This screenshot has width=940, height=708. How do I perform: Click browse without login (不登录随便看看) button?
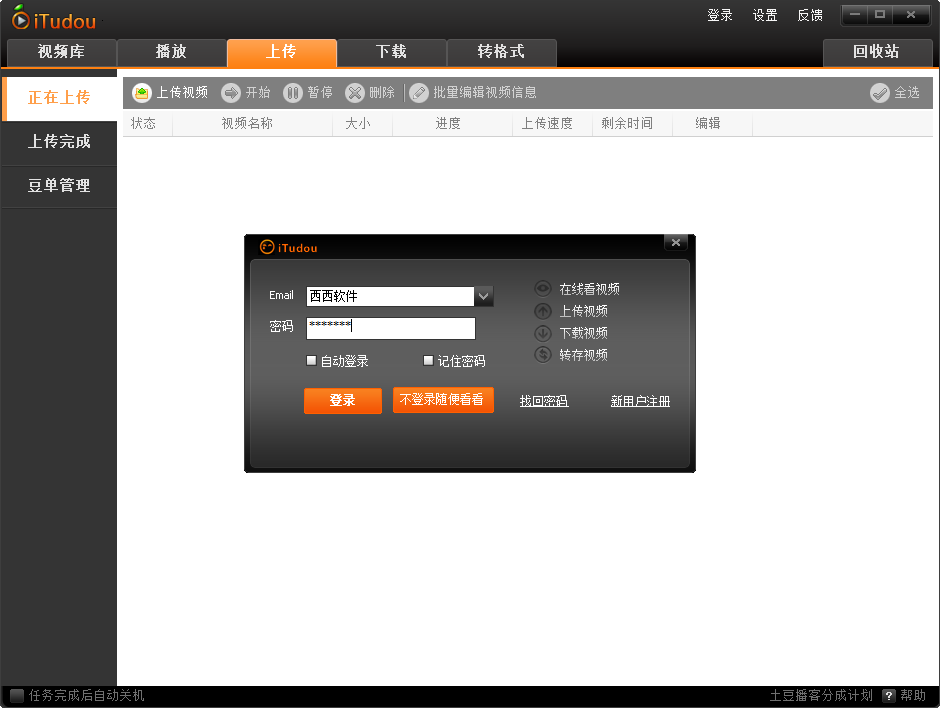point(442,400)
